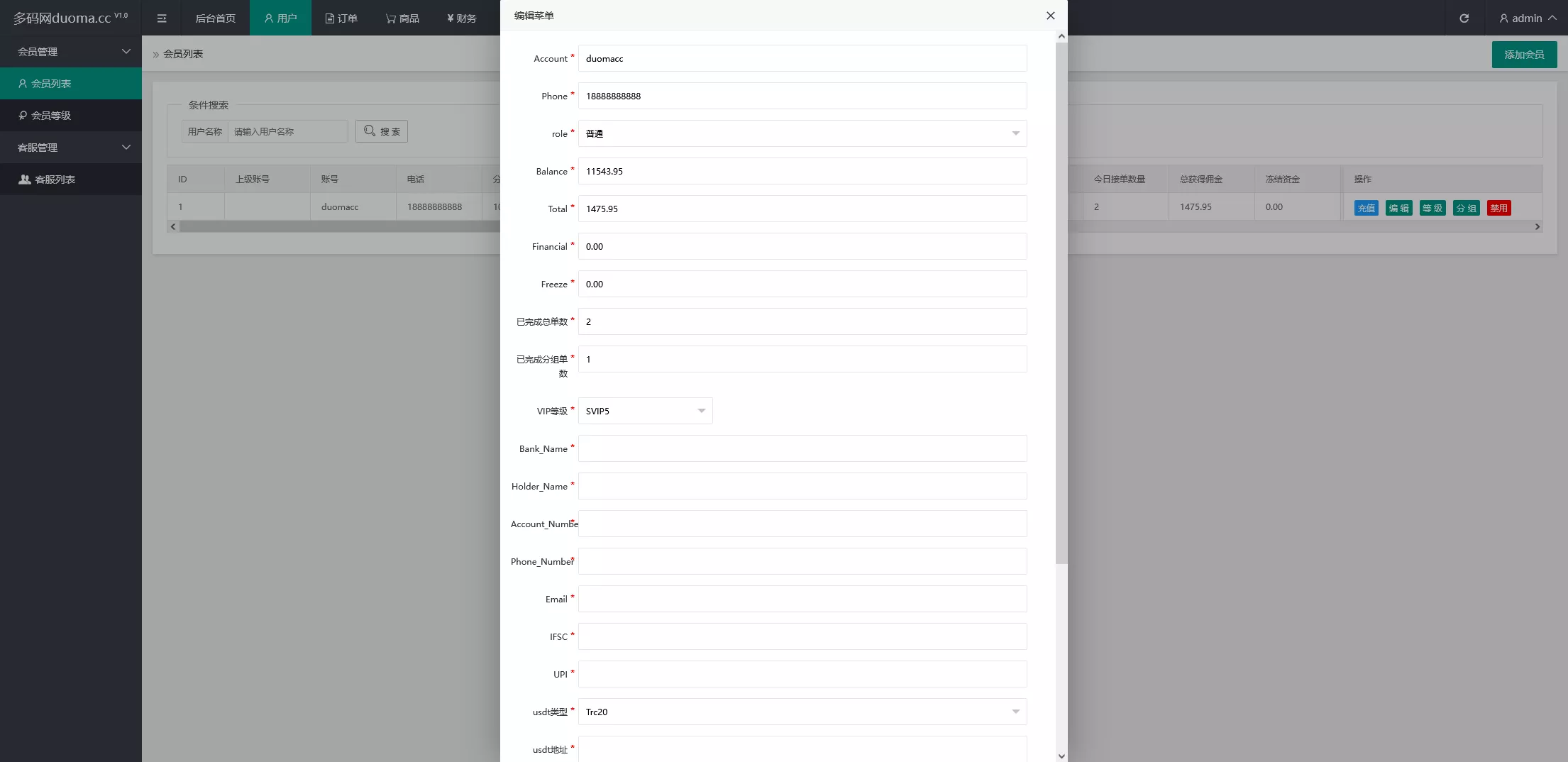Open the usdt类型 dropdown showing Trc20

click(802, 712)
